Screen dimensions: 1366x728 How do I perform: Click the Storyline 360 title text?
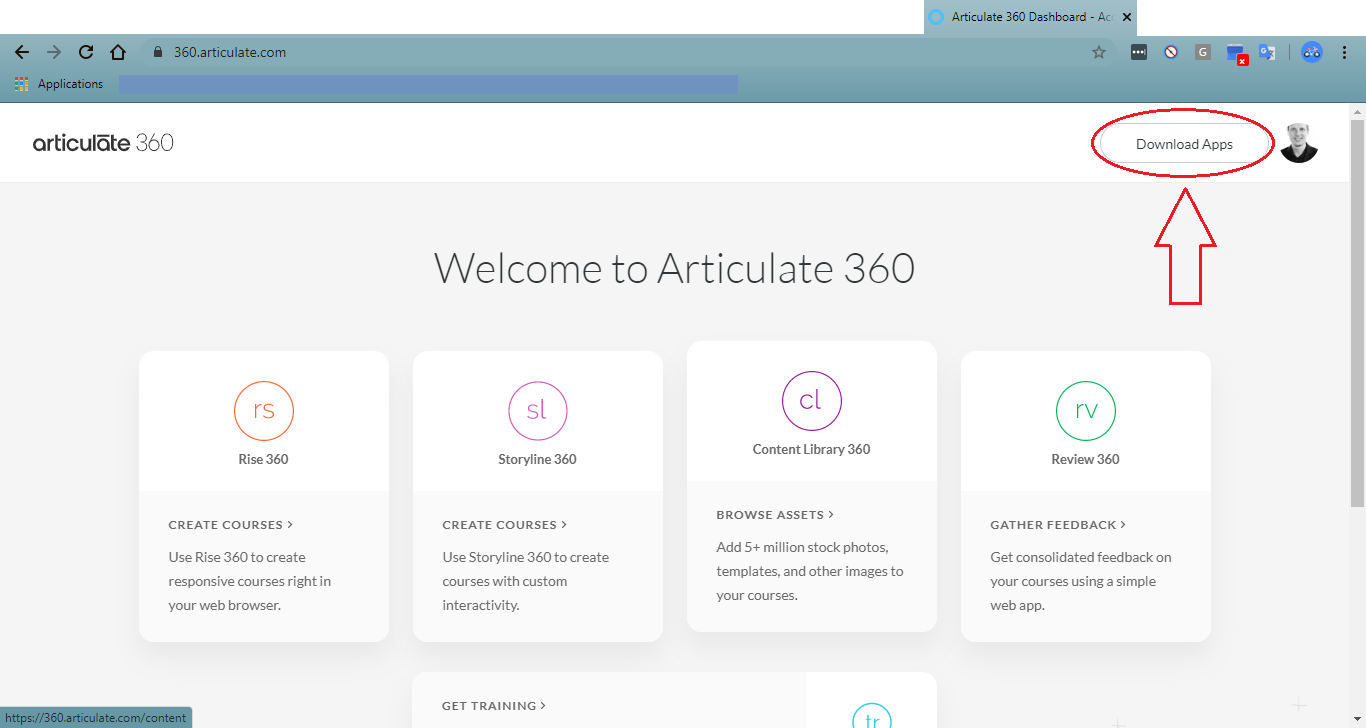click(538, 459)
